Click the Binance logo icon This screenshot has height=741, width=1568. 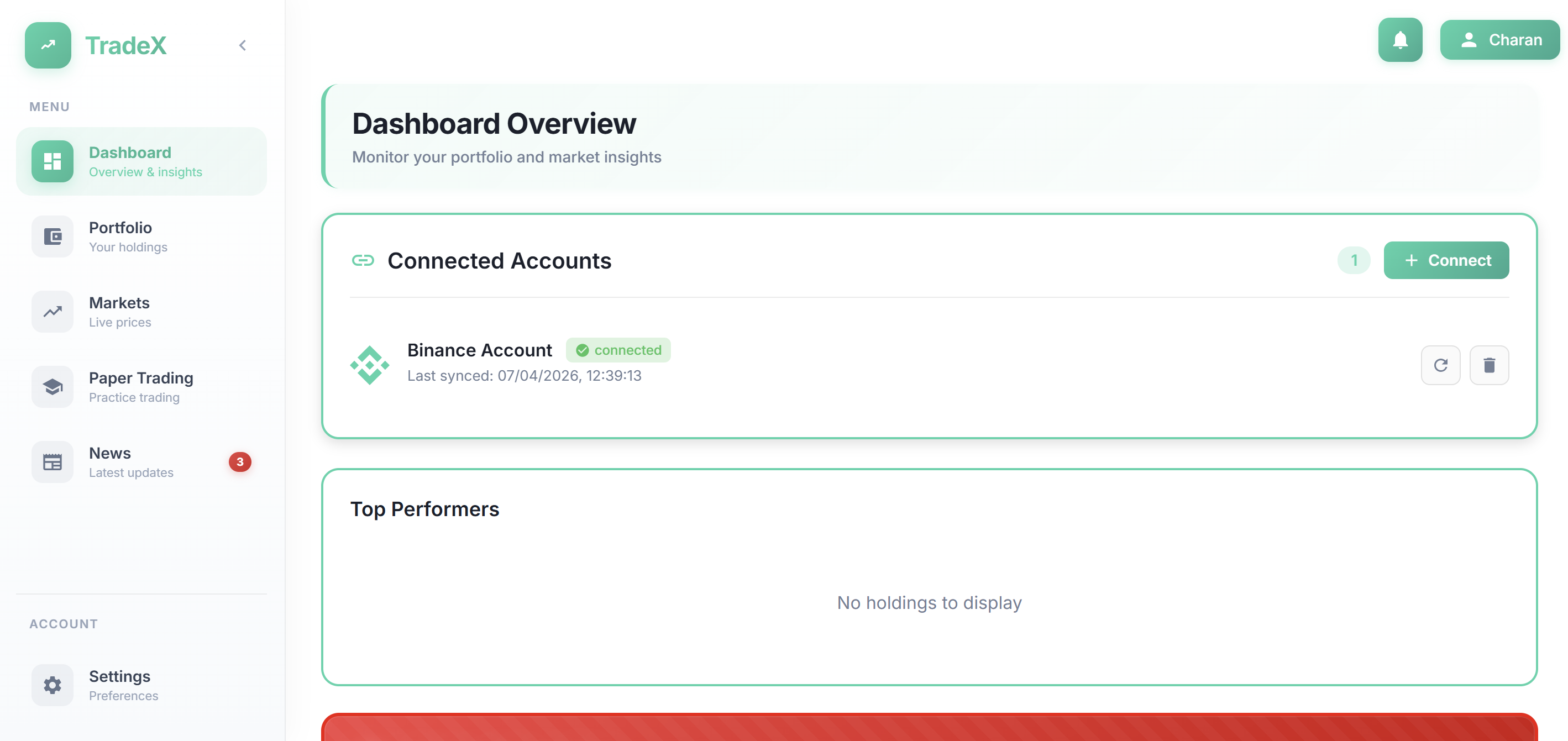pos(370,365)
